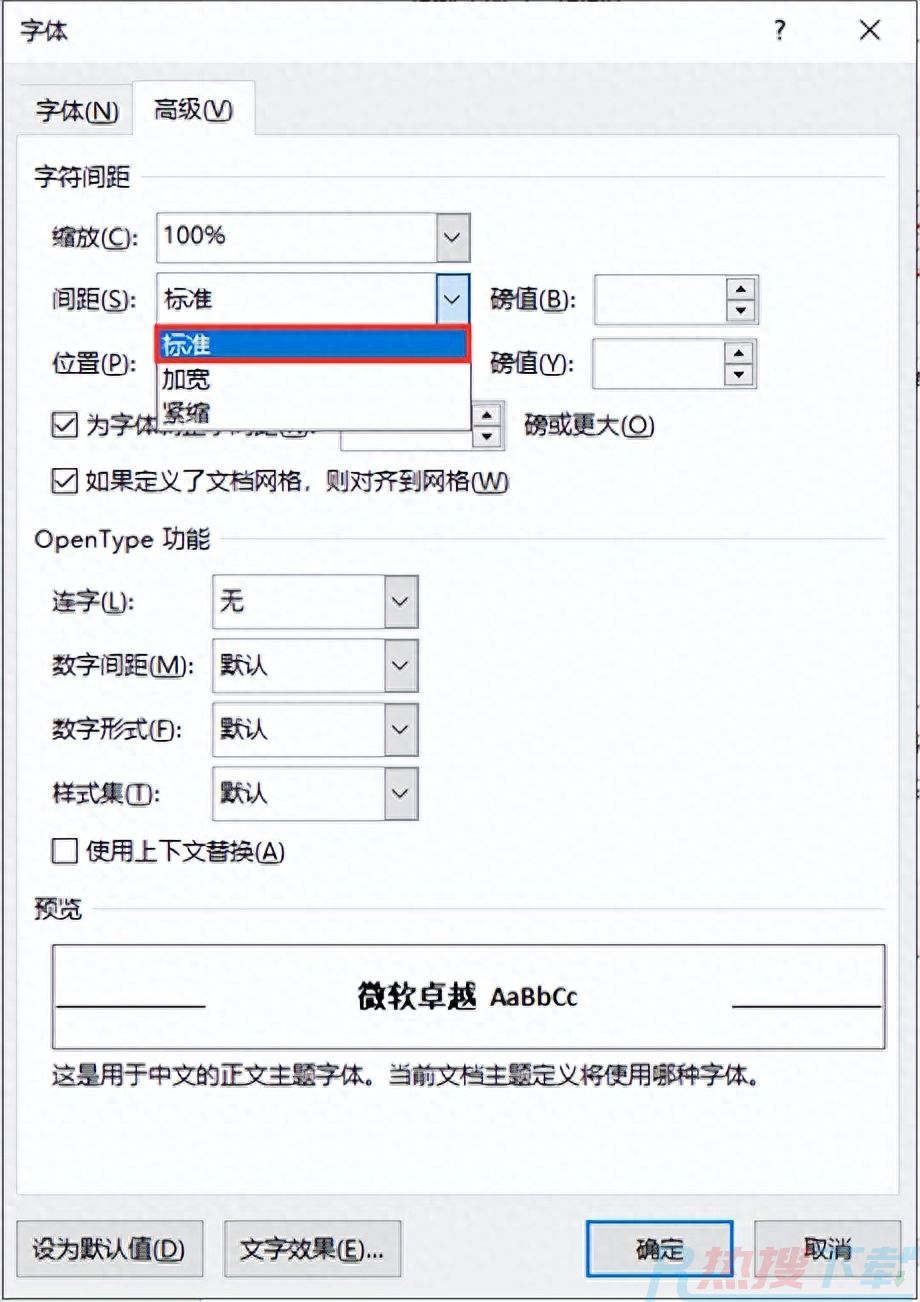The width and height of the screenshot is (920, 1302).
Task: Open the 缩放 scale dropdown
Action: point(451,237)
